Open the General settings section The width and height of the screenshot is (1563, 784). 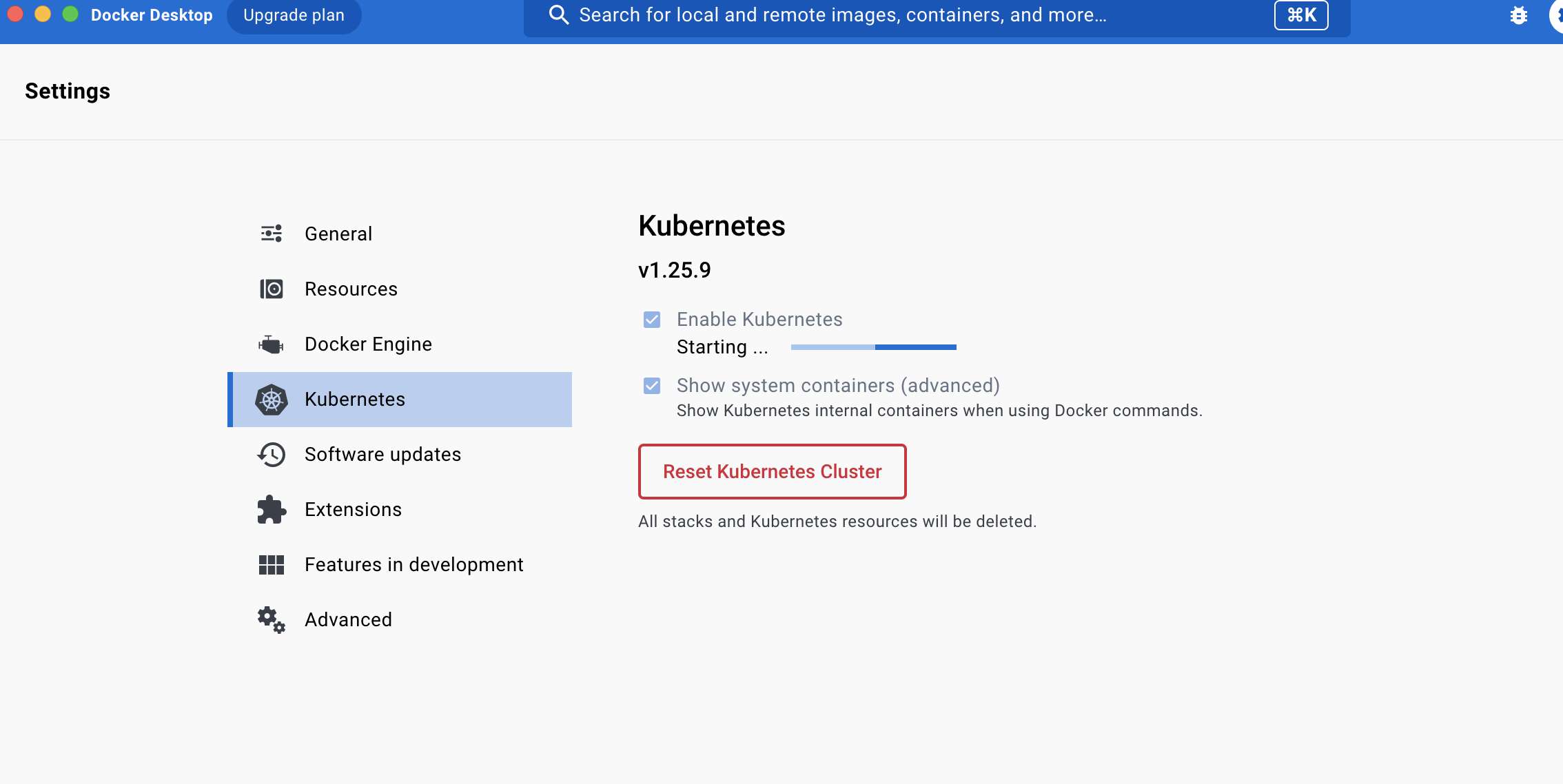[x=400, y=234]
